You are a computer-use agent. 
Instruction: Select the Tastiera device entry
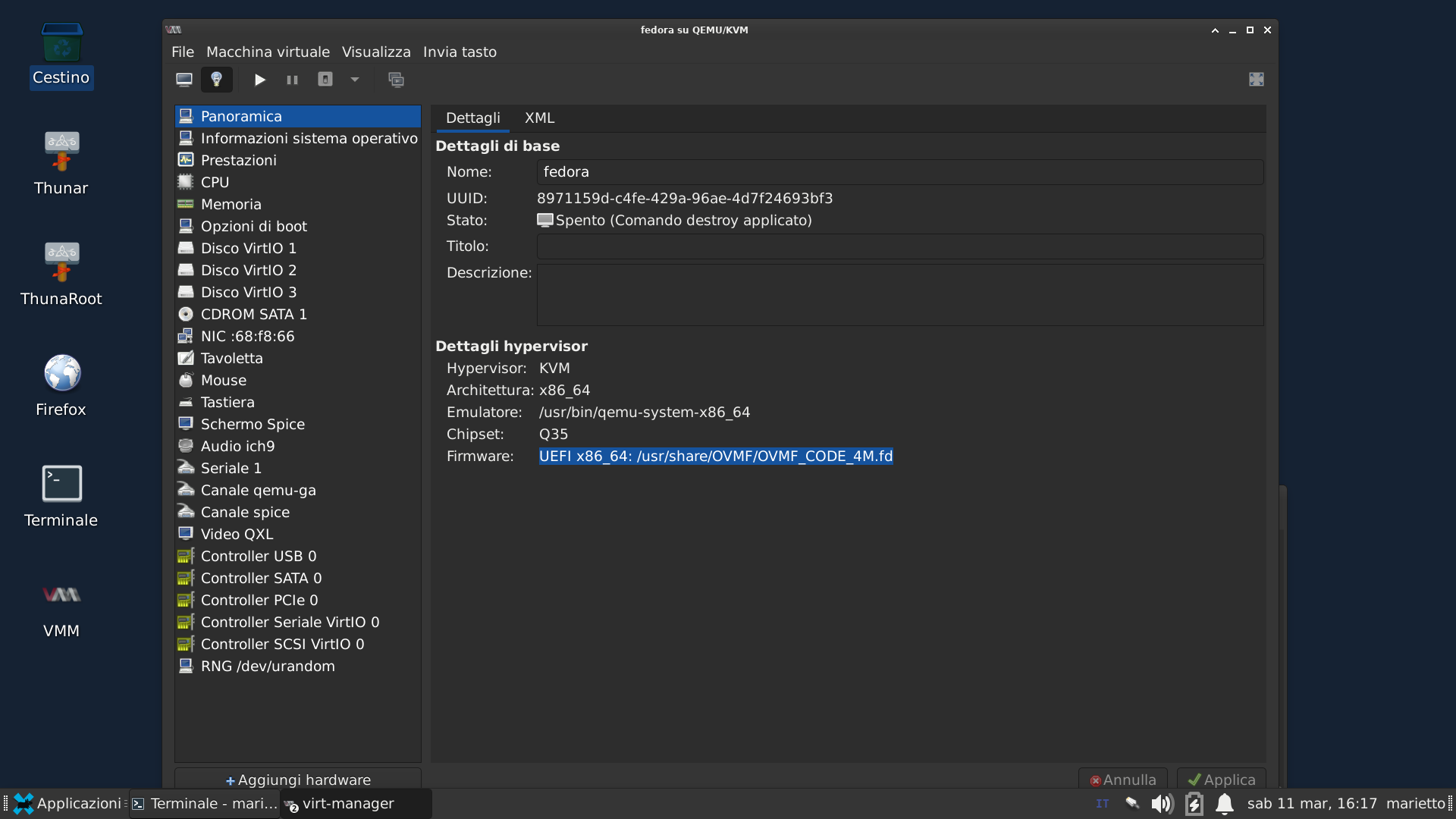(x=298, y=402)
